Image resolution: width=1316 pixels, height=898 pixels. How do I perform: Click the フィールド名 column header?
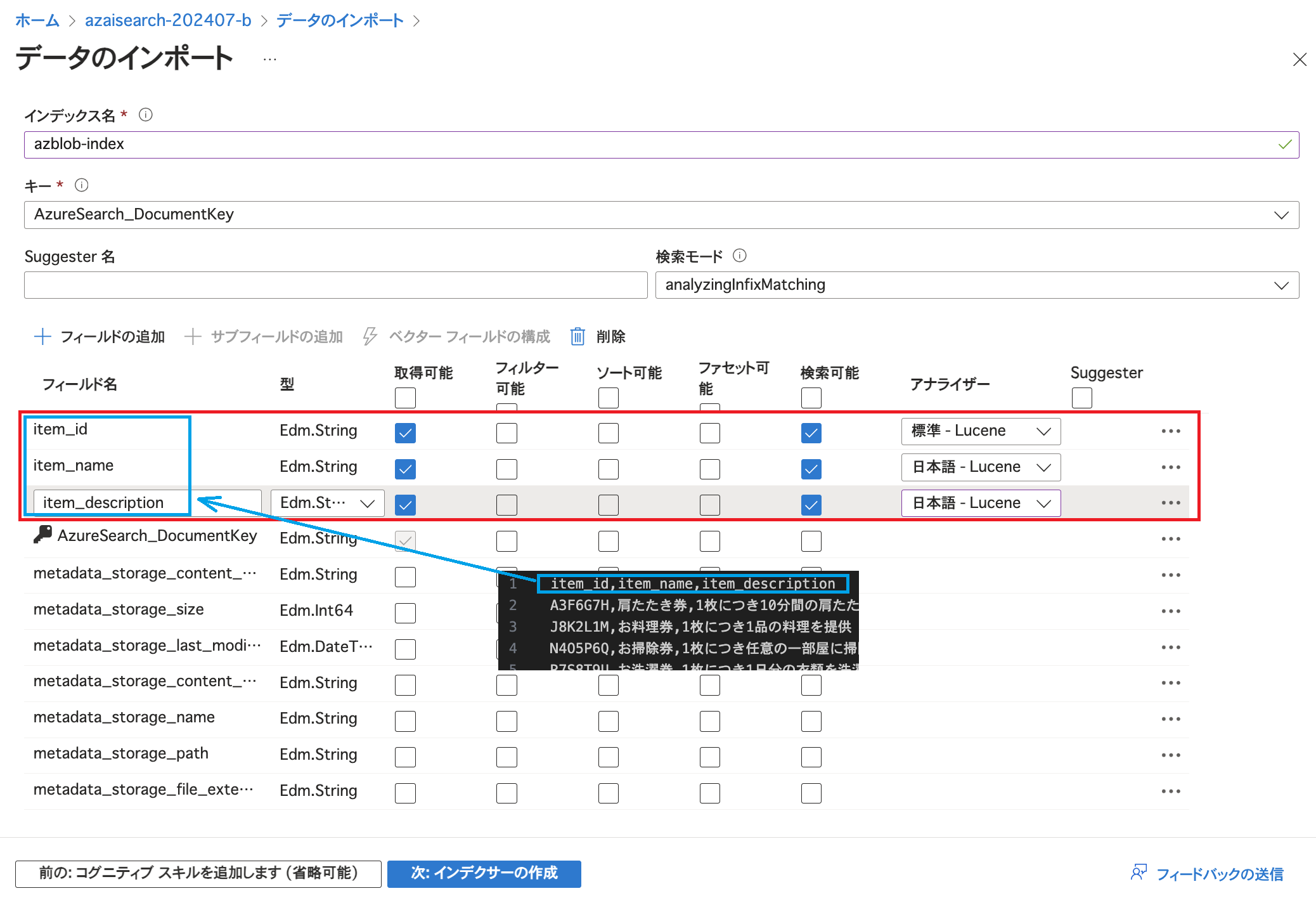(x=79, y=384)
